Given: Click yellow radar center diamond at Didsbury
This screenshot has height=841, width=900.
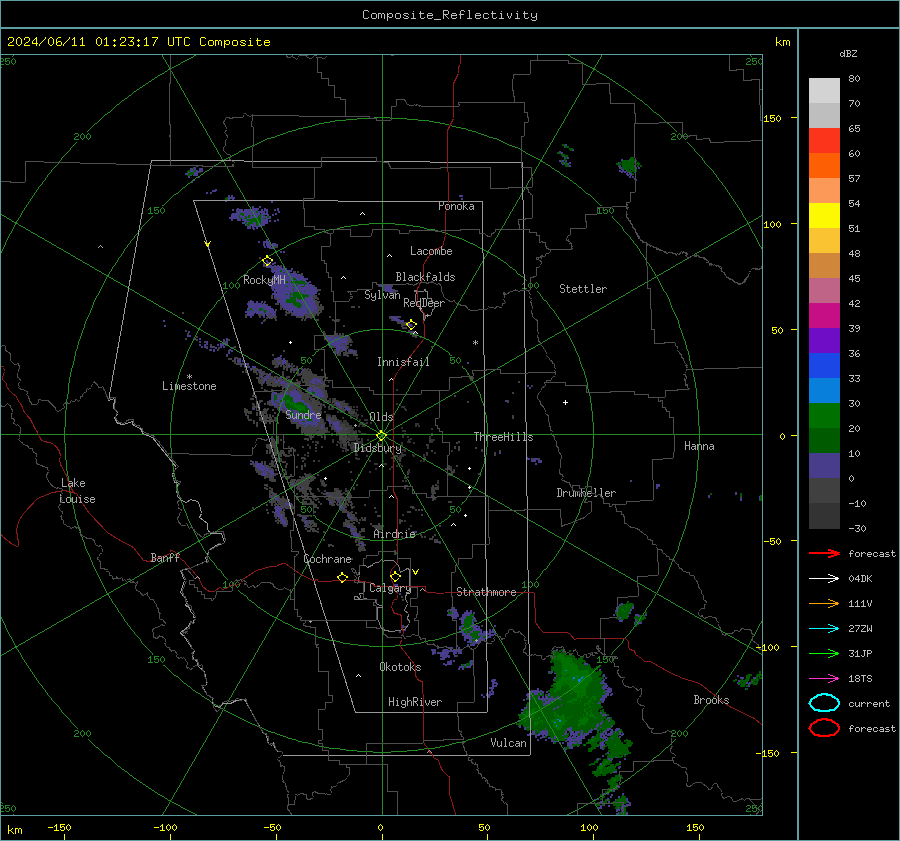Looking at the screenshot, I should pyautogui.click(x=382, y=436).
